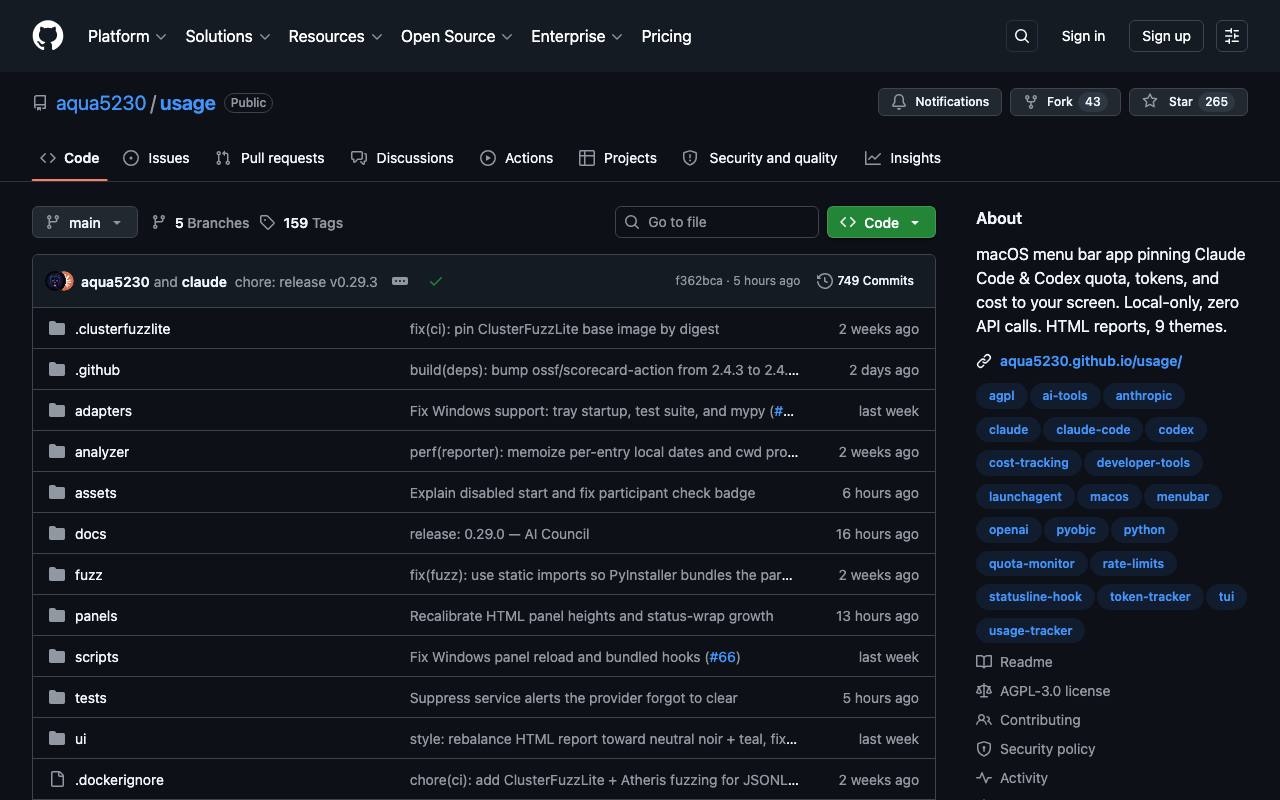The width and height of the screenshot is (1280, 800).
Task: Click the license scale icon
Action: click(984, 691)
